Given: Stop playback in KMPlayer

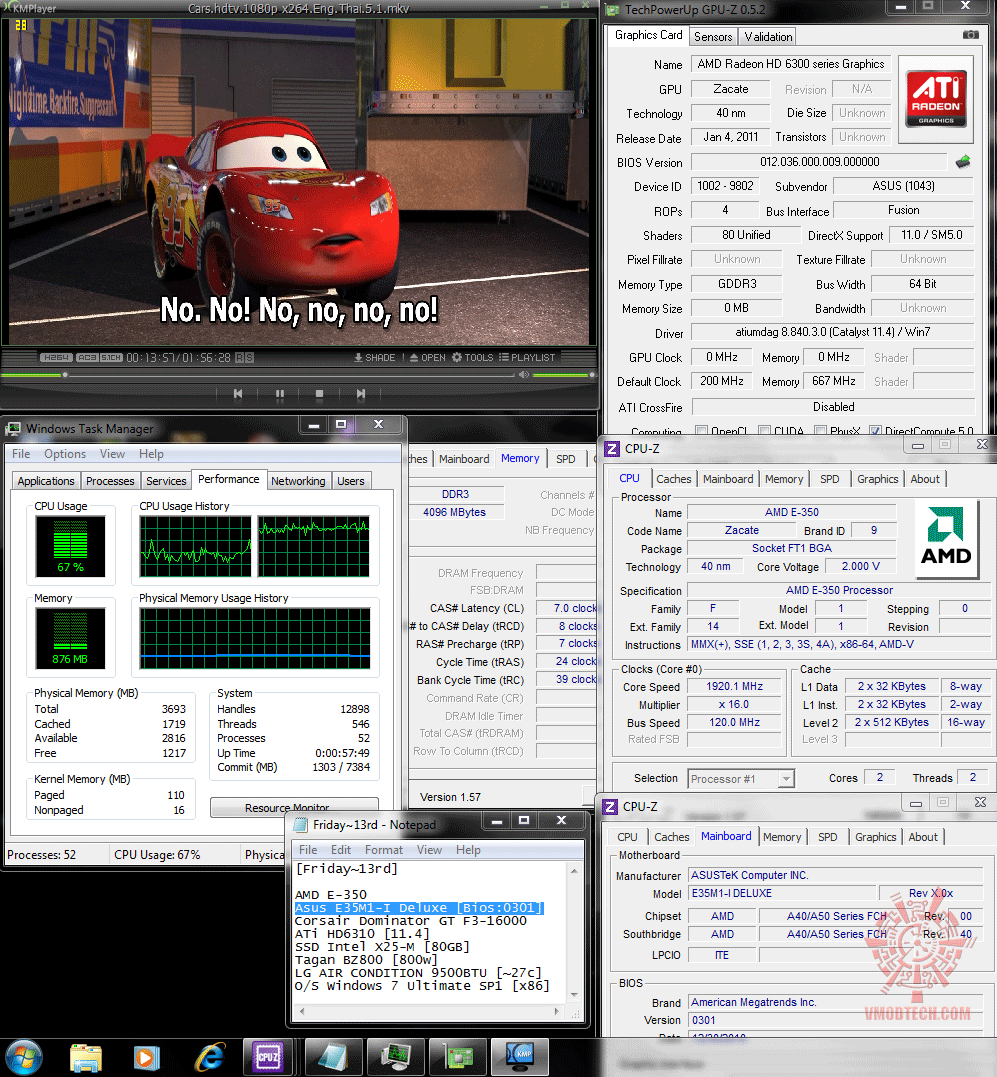Looking at the screenshot, I should point(319,394).
